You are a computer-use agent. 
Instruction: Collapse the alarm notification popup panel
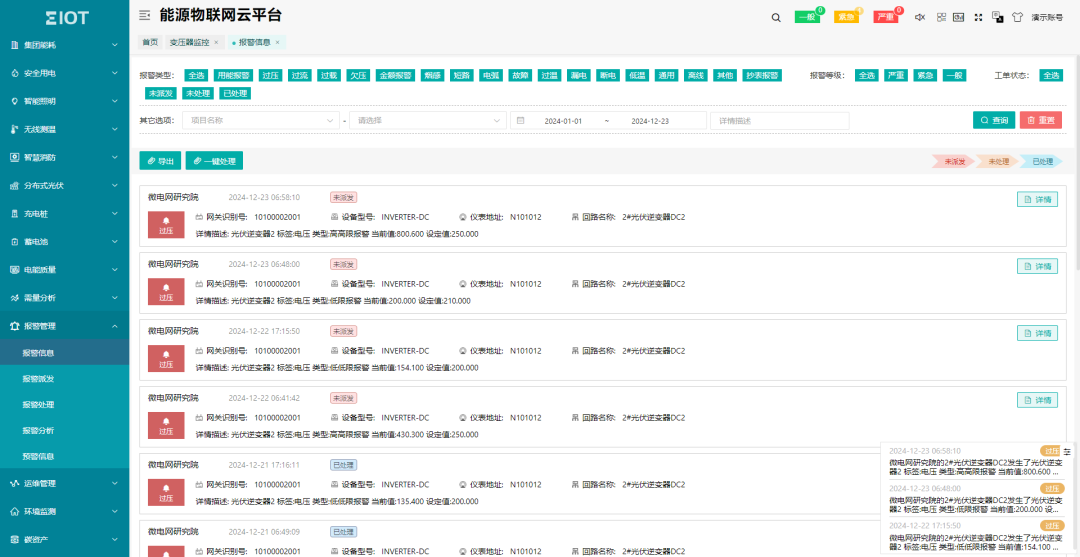1067,452
